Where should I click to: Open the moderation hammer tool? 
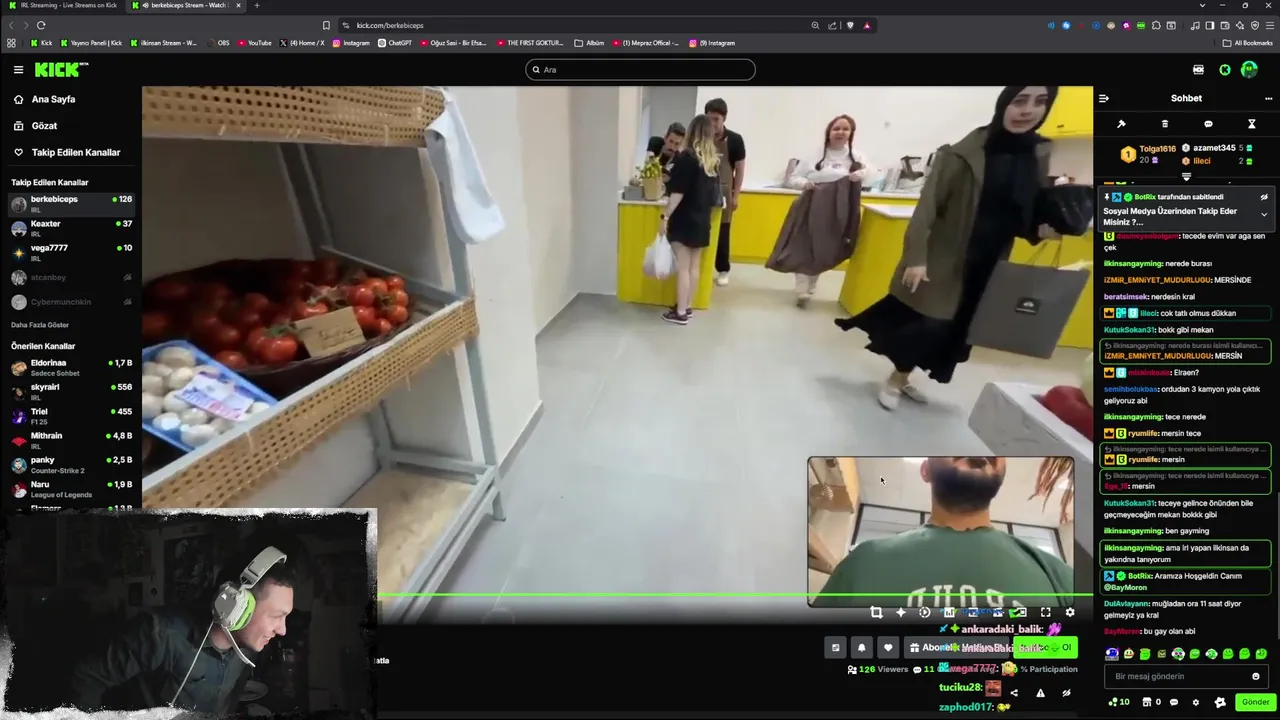pyautogui.click(x=1121, y=124)
